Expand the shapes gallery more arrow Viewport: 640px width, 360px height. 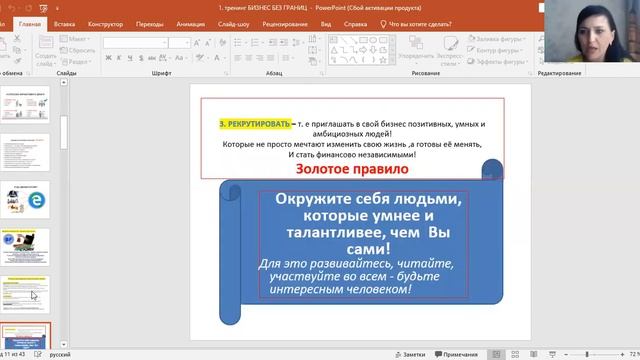click(392, 60)
